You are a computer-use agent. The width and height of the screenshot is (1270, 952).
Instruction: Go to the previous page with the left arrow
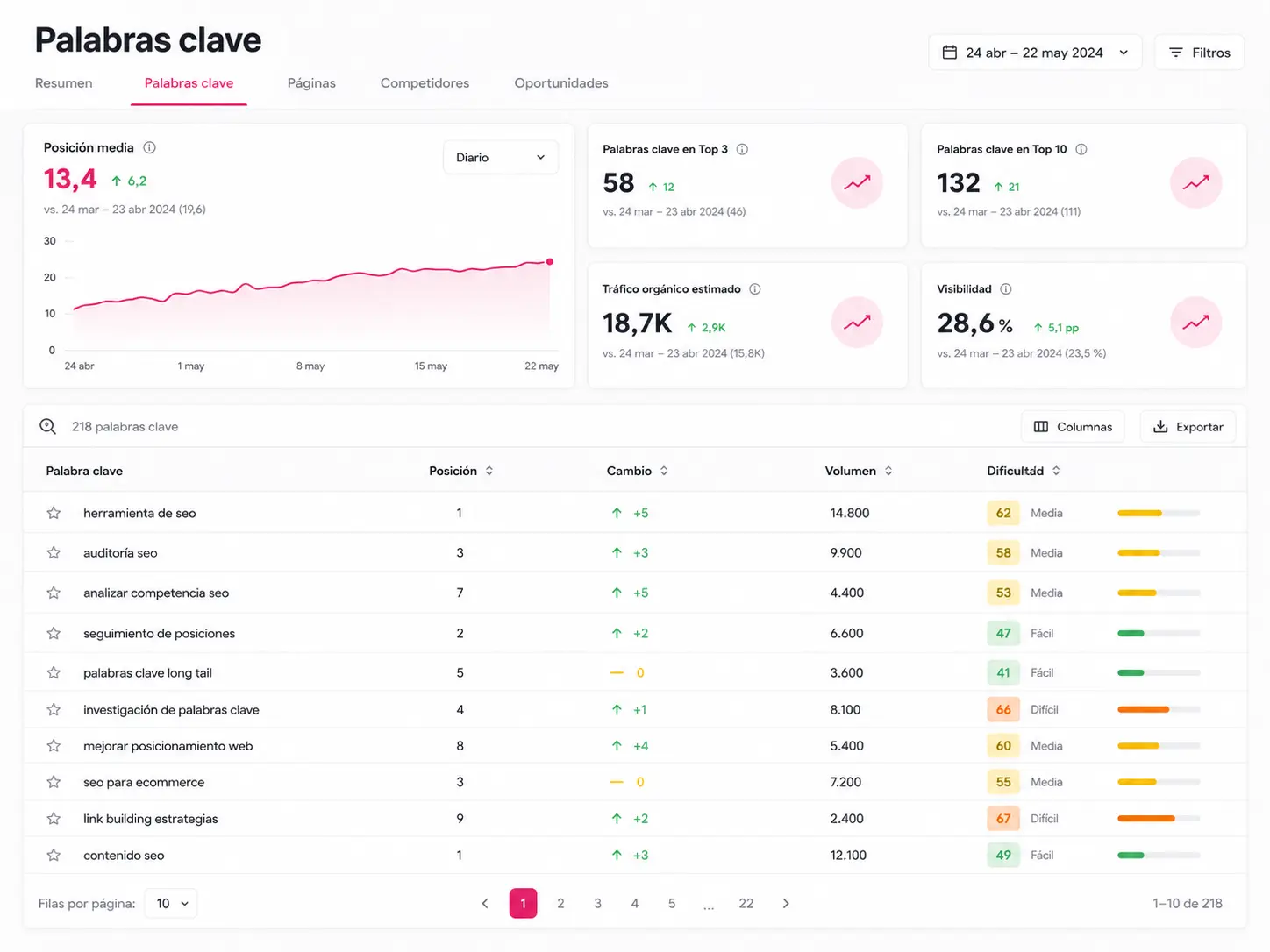pyautogui.click(x=485, y=904)
